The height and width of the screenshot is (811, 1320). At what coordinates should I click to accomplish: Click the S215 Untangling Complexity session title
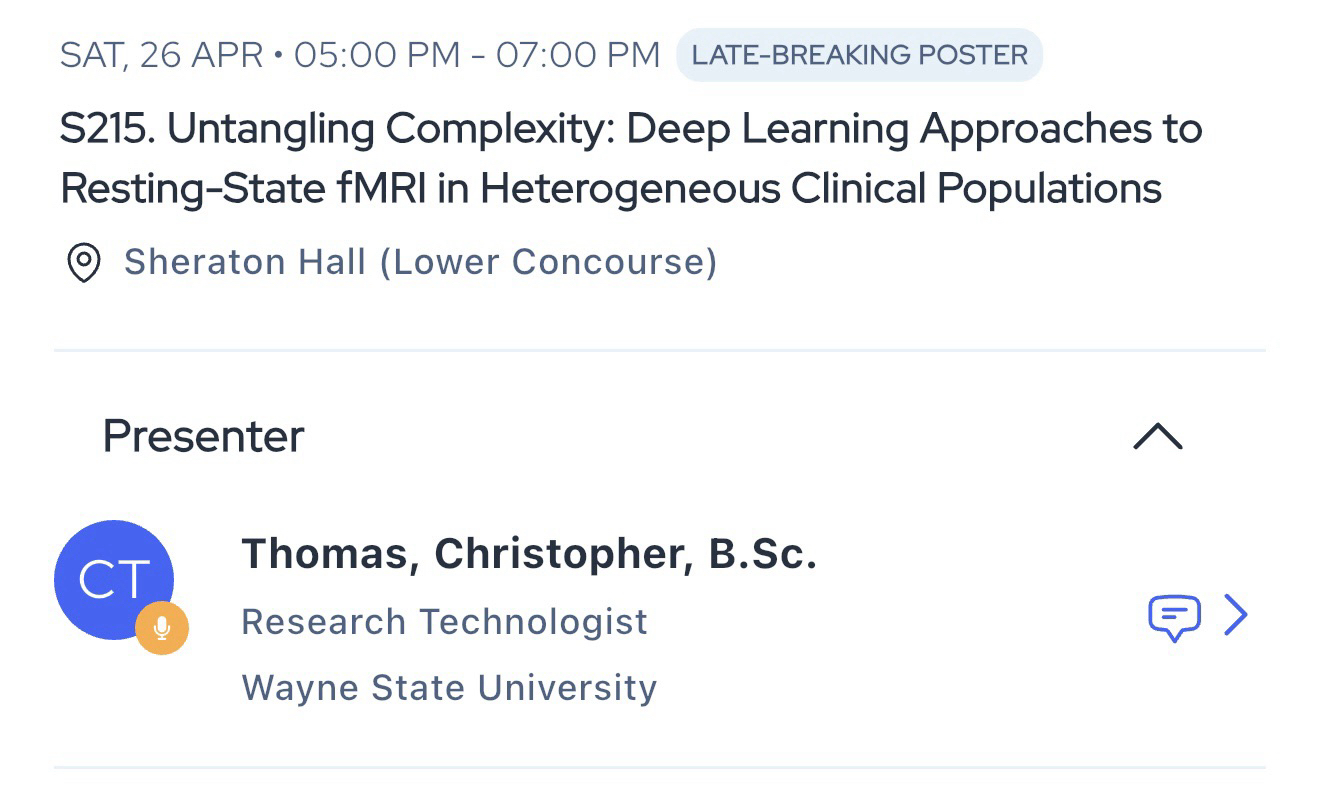click(630, 158)
